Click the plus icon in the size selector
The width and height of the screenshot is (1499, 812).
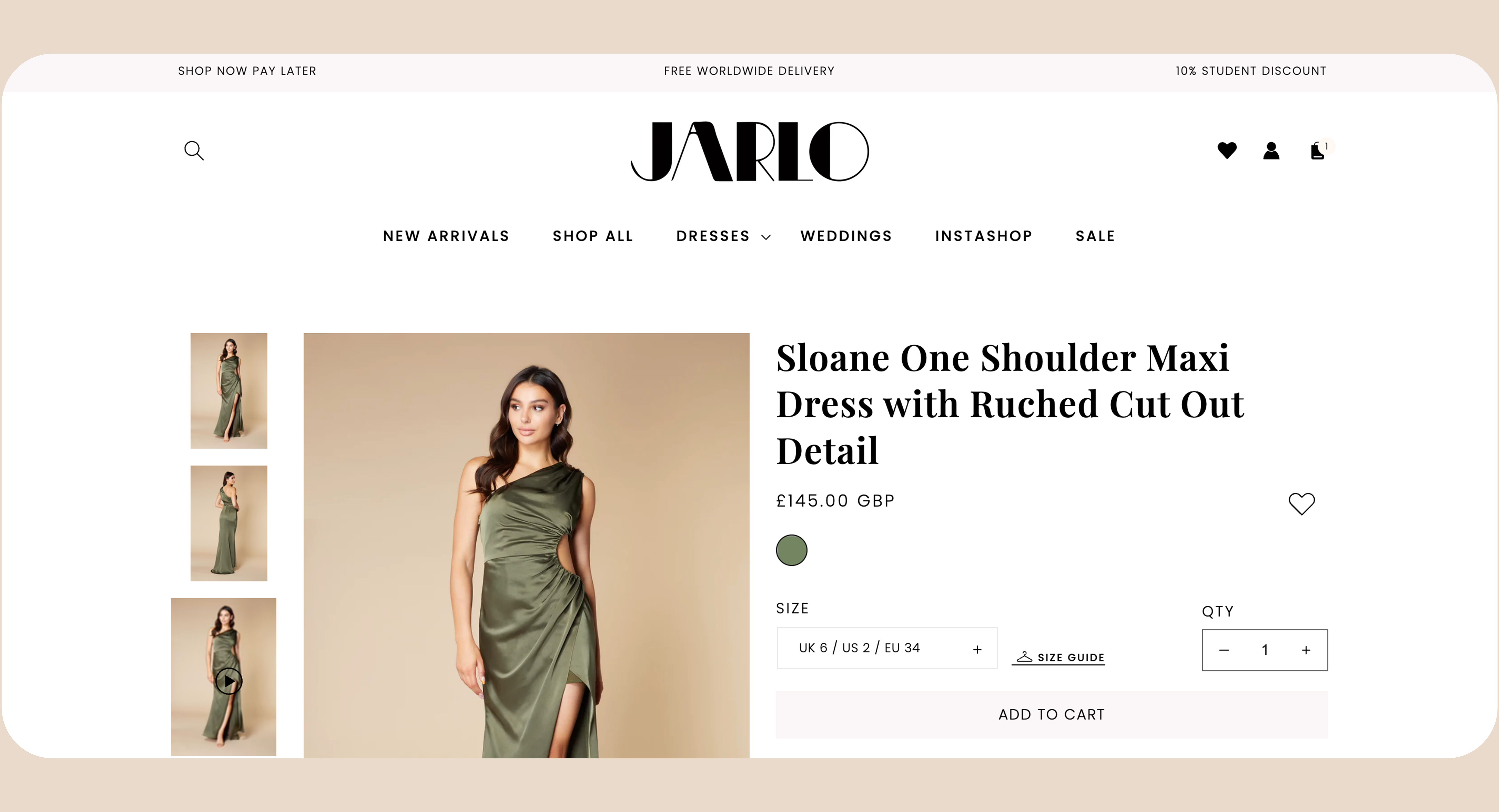click(977, 649)
